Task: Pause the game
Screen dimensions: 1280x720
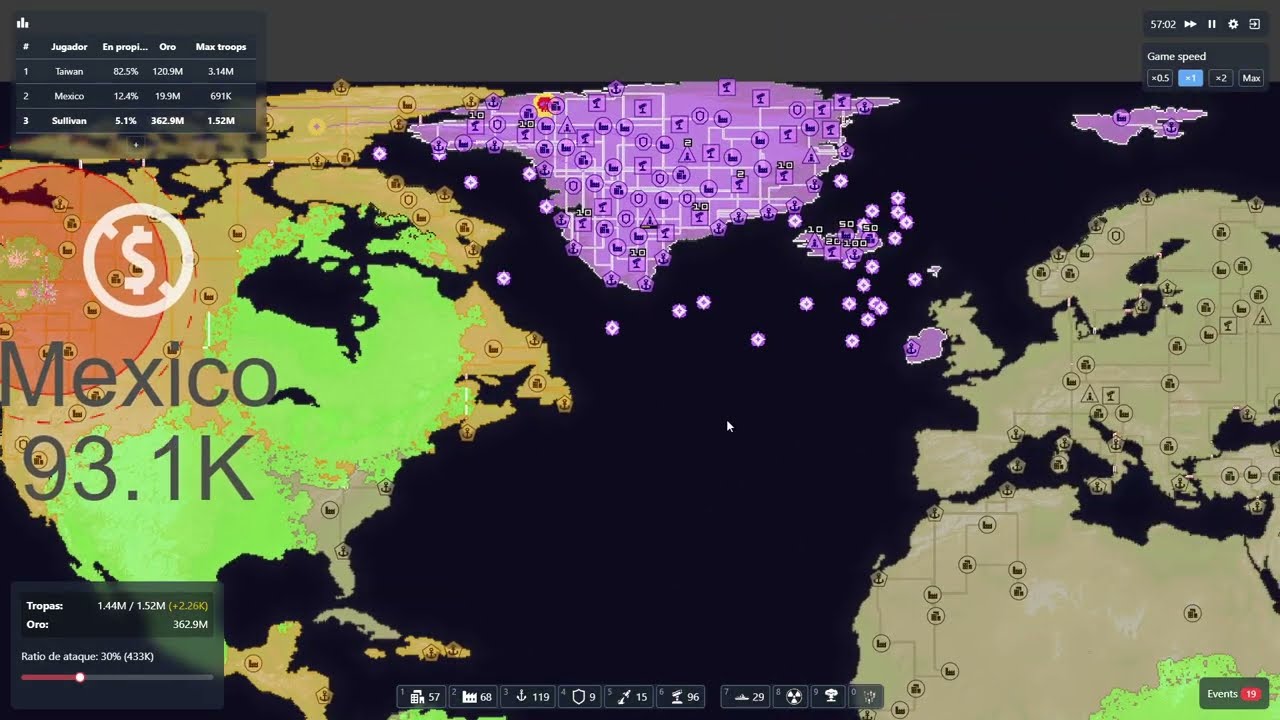Action: click(x=1212, y=24)
